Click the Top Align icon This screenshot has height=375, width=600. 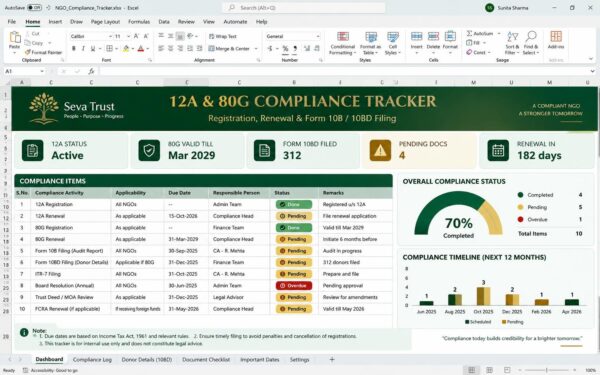pyautogui.click(x=161, y=36)
